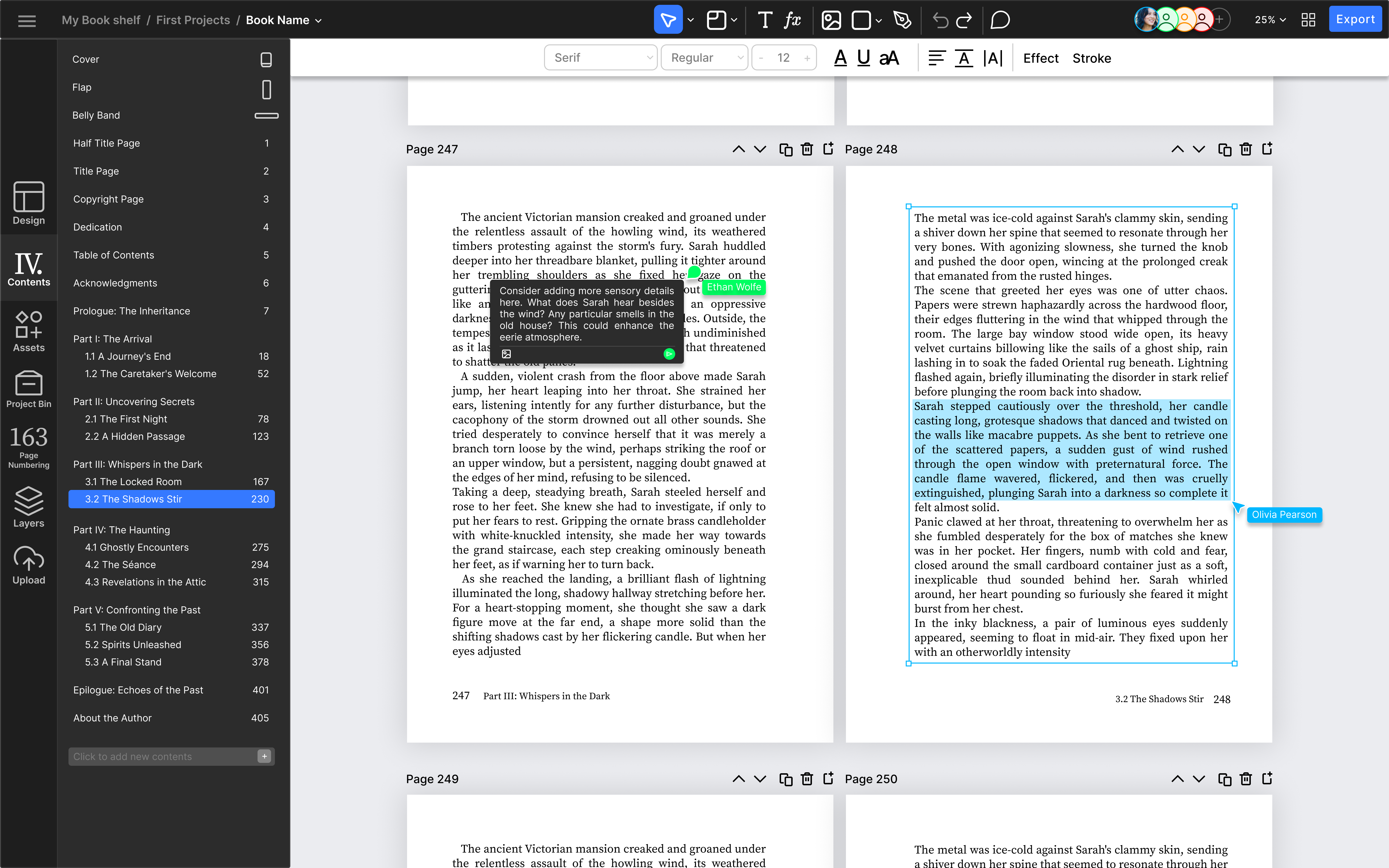Expand the Regular font style dropdown

(704, 57)
